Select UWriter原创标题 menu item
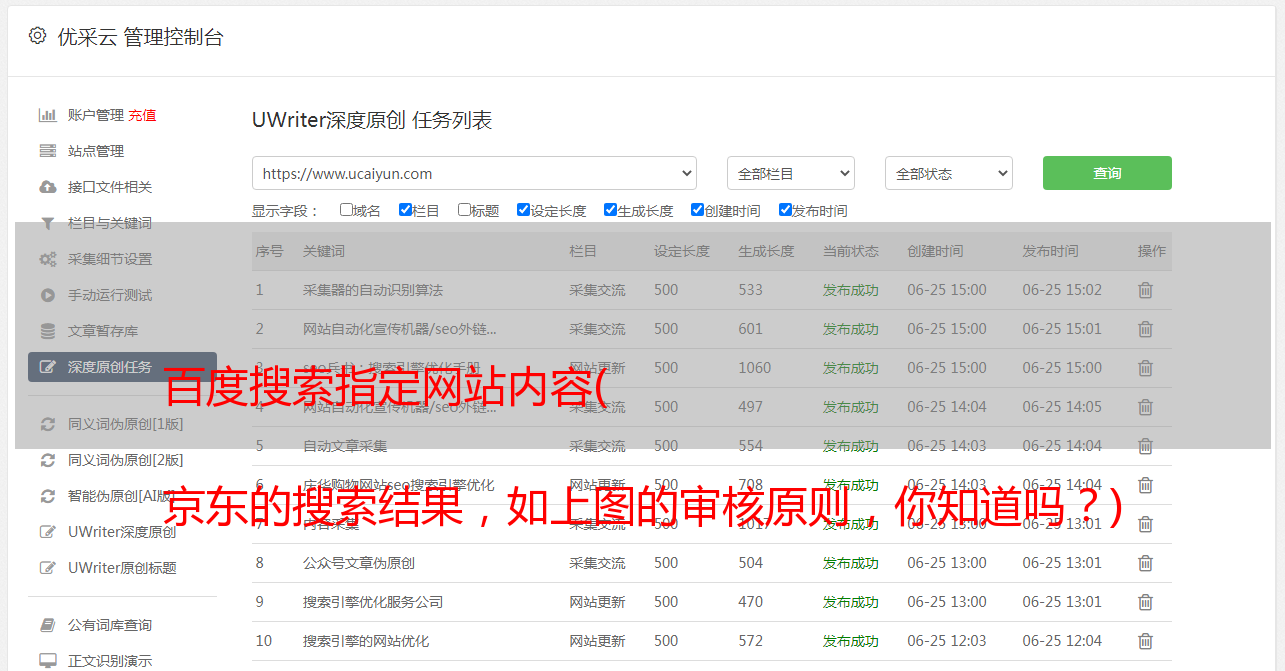The image size is (1285, 671). [122, 568]
